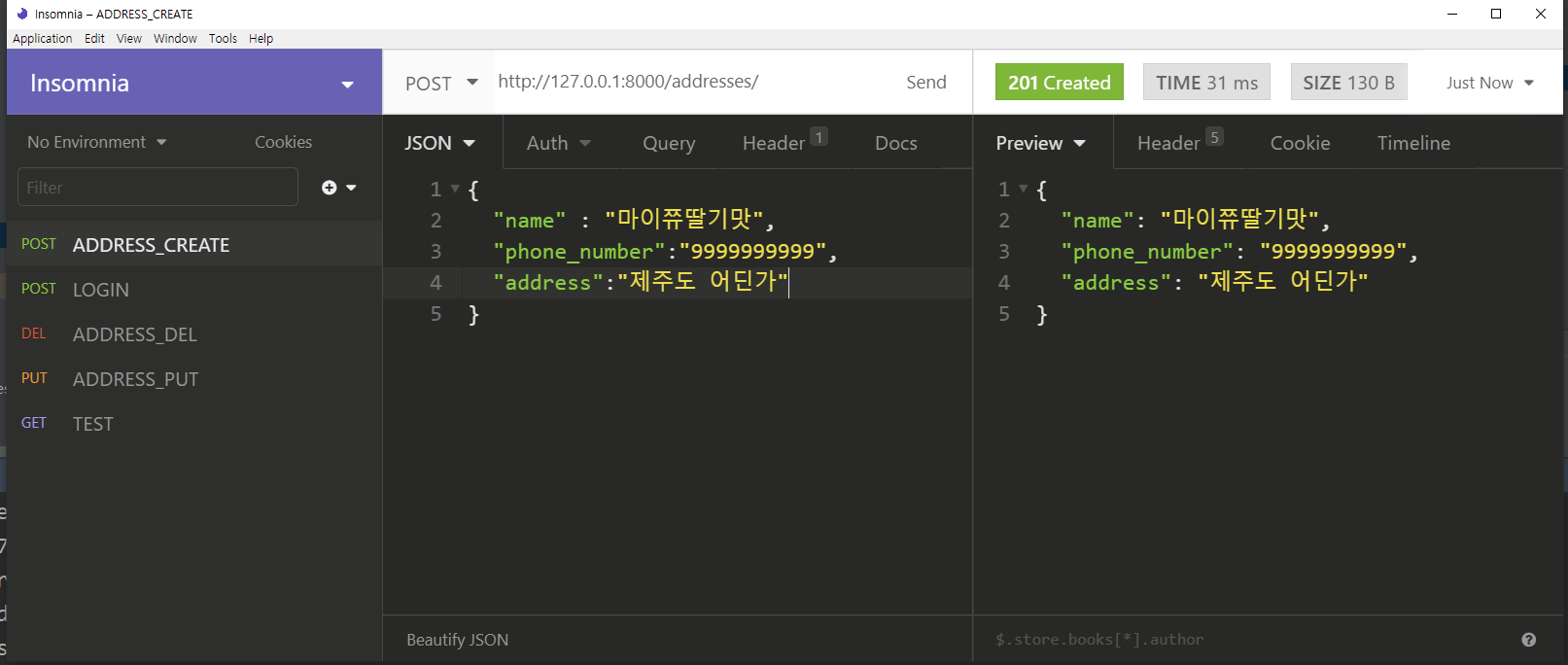1568x665 pixels.
Task: Open the View menu
Action: coord(129,39)
